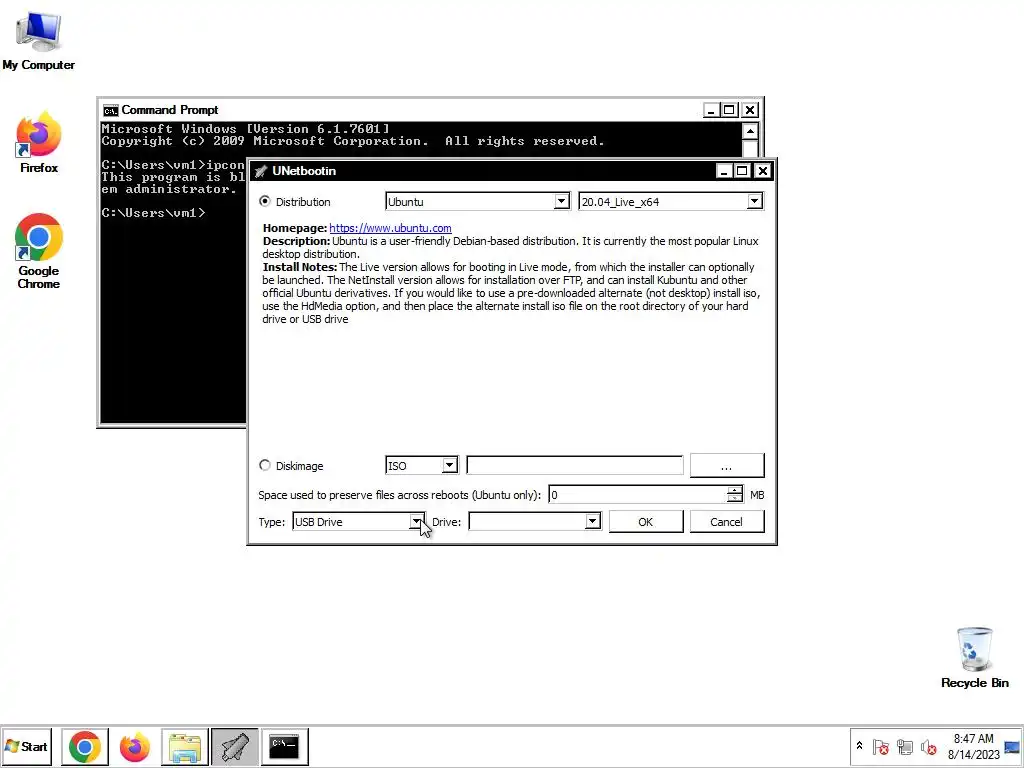This screenshot has height=768, width=1024.
Task: Minimize the UNetbootin window
Action: click(x=723, y=171)
